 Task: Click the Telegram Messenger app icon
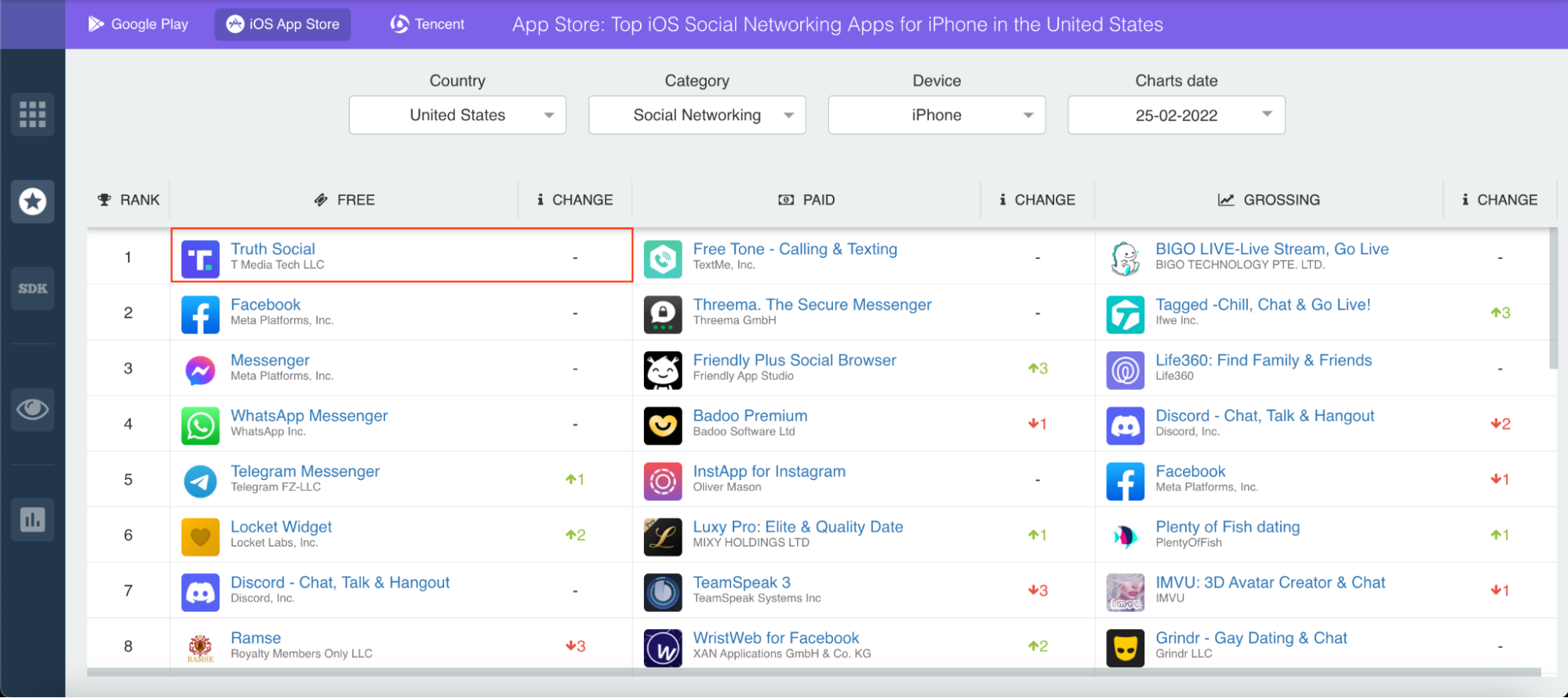coord(200,482)
